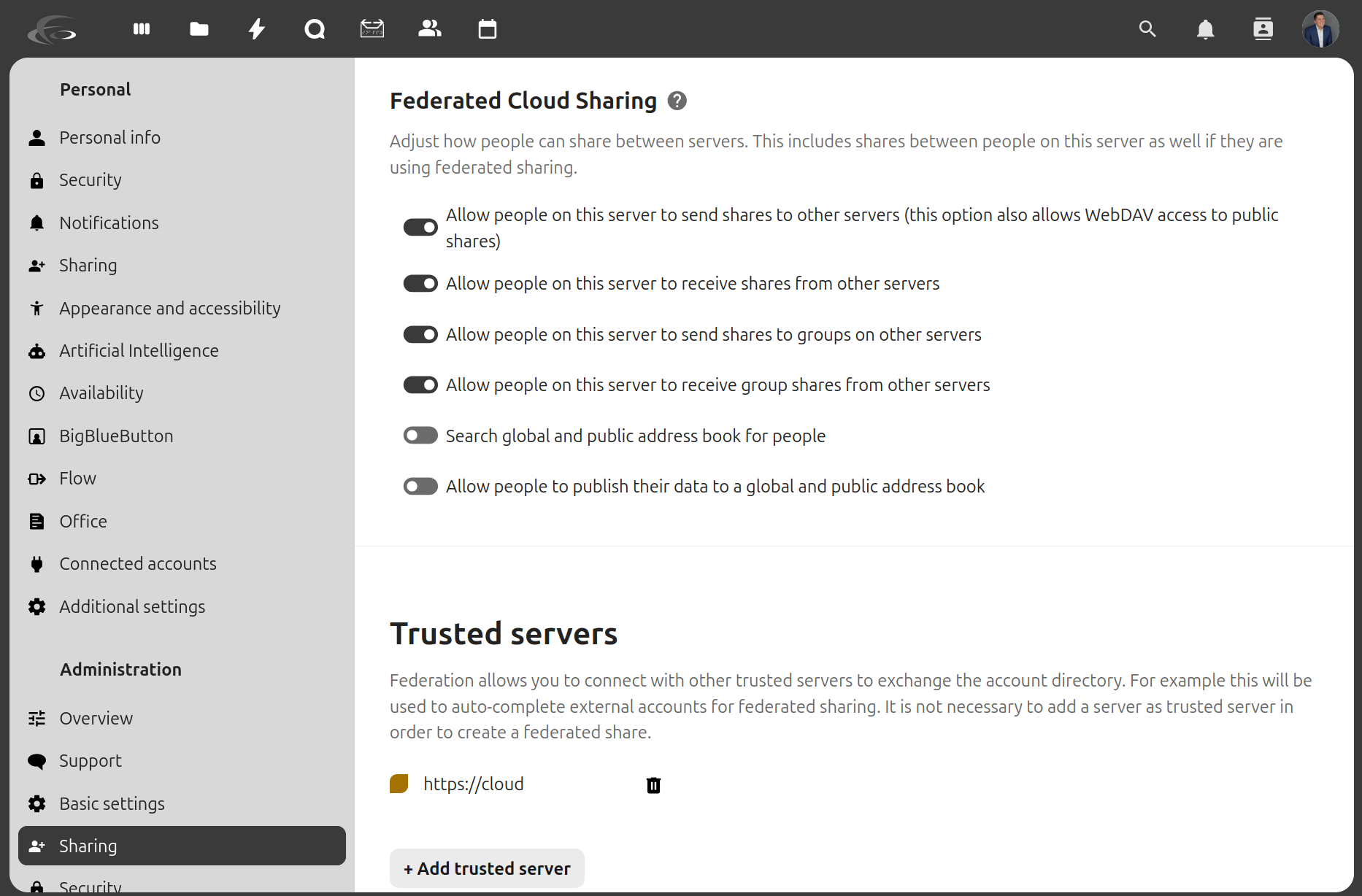
Task: Open Personal info settings
Action: 182,137
